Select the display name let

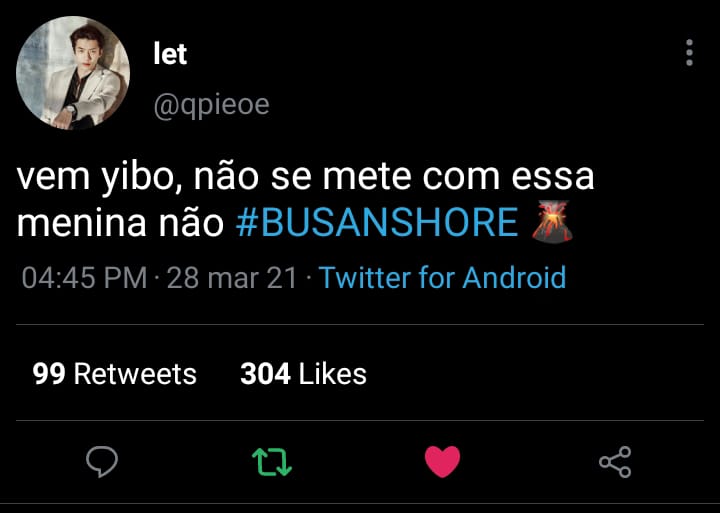click(x=170, y=54)
